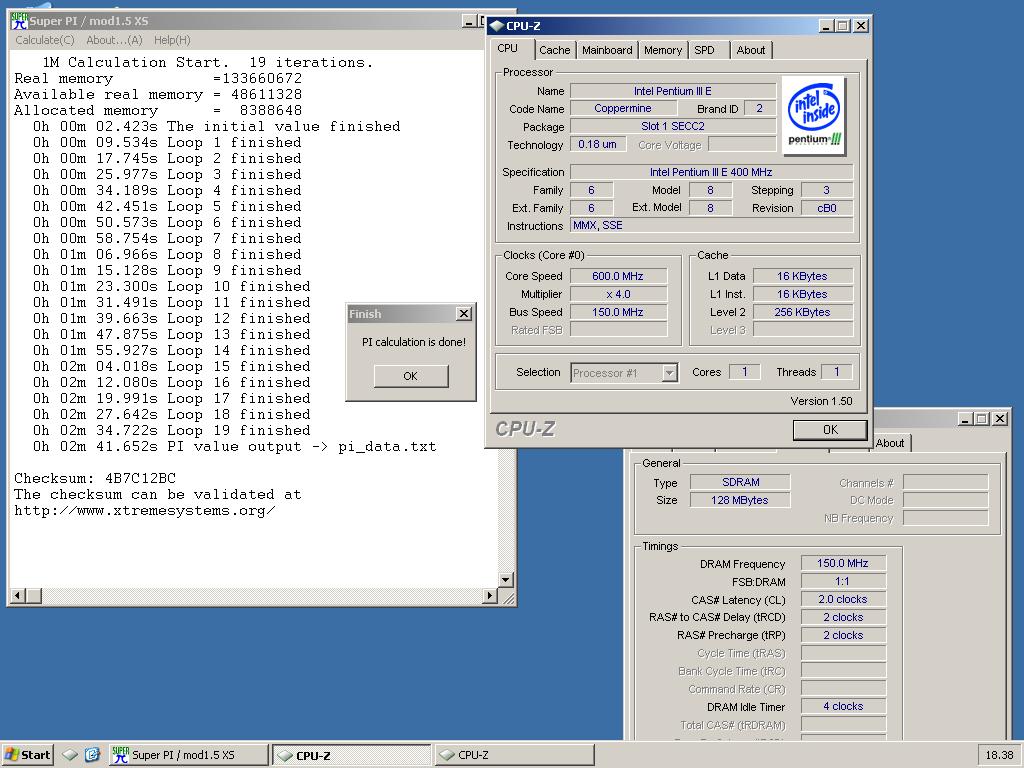The height and width of the screenshot is (768, 1024).
Task: Open the About tab in front CPU-Z window
Action: [751, 50]
